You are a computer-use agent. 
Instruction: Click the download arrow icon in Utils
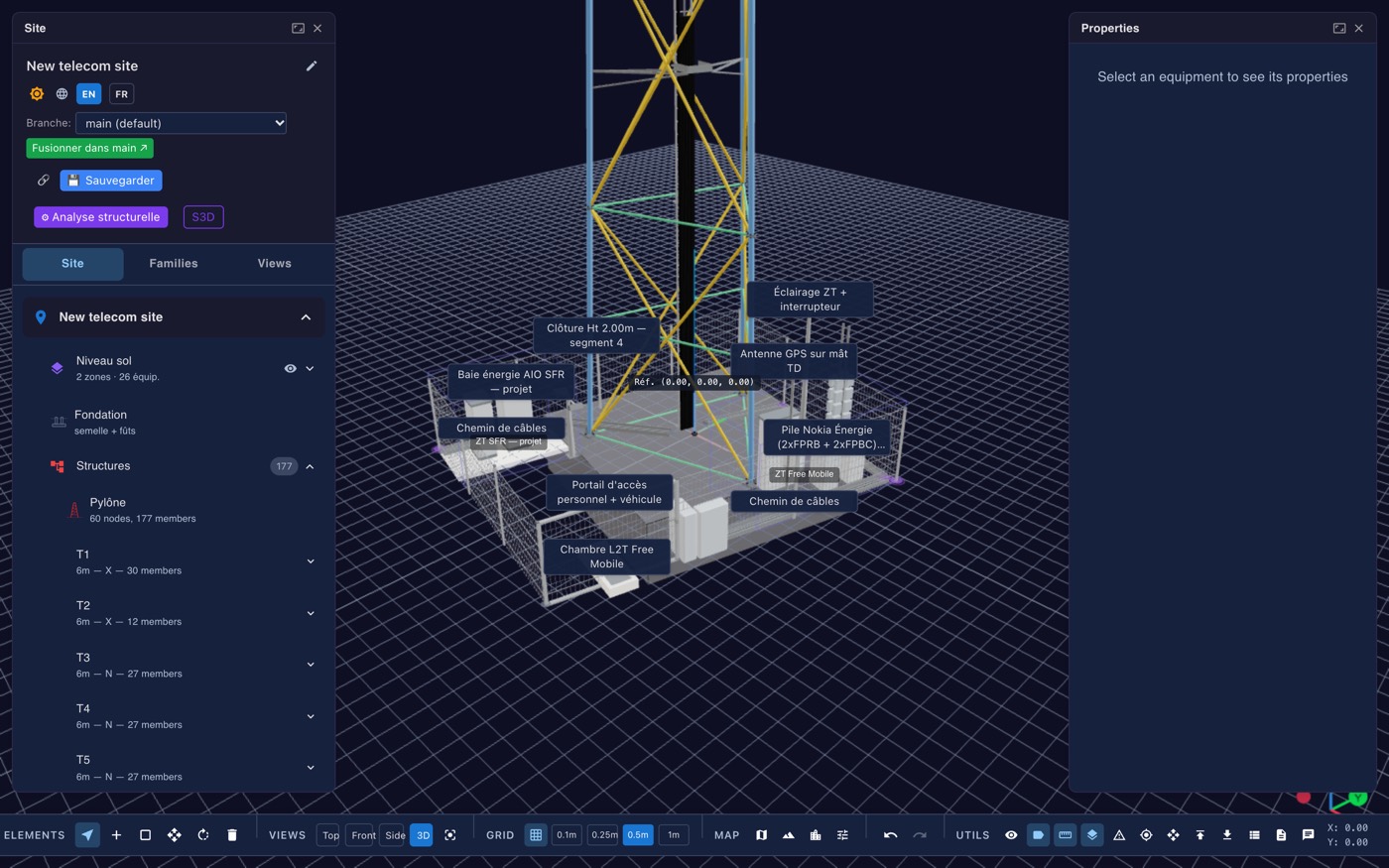click(x=1227, y=835)
